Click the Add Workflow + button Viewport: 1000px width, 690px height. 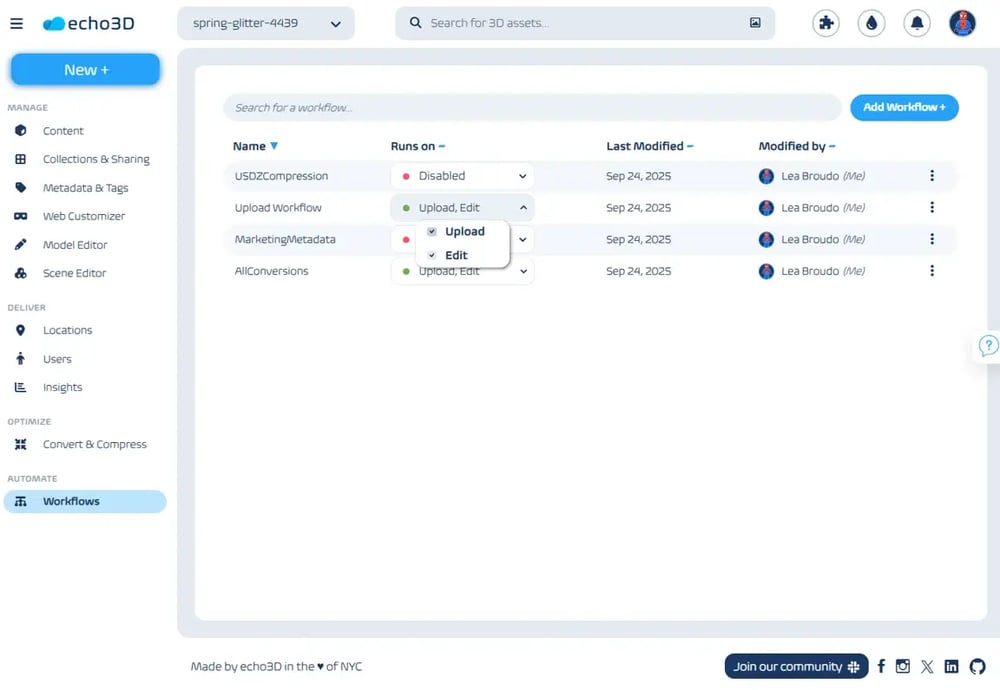coord(904,107)
